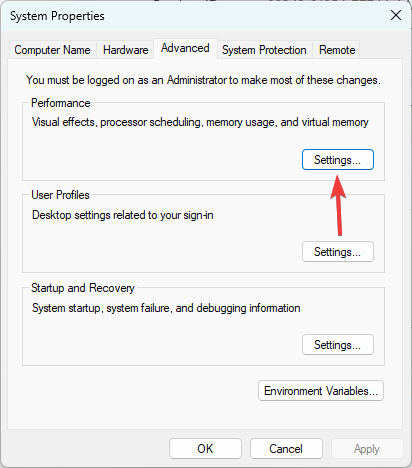
Task: Switch to the Computer Name tab
Action: 52,50
